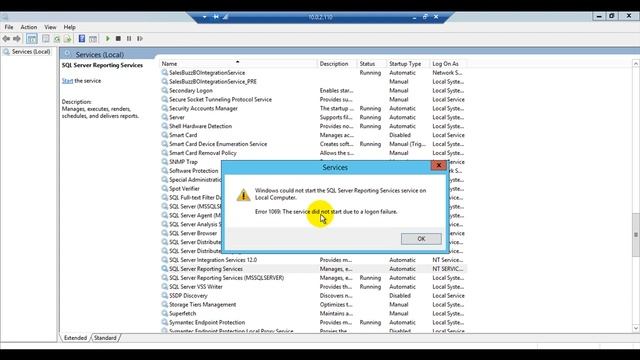Click the gear icon beside Secondary Logon
Screen dimensions: 640x360
164,91
